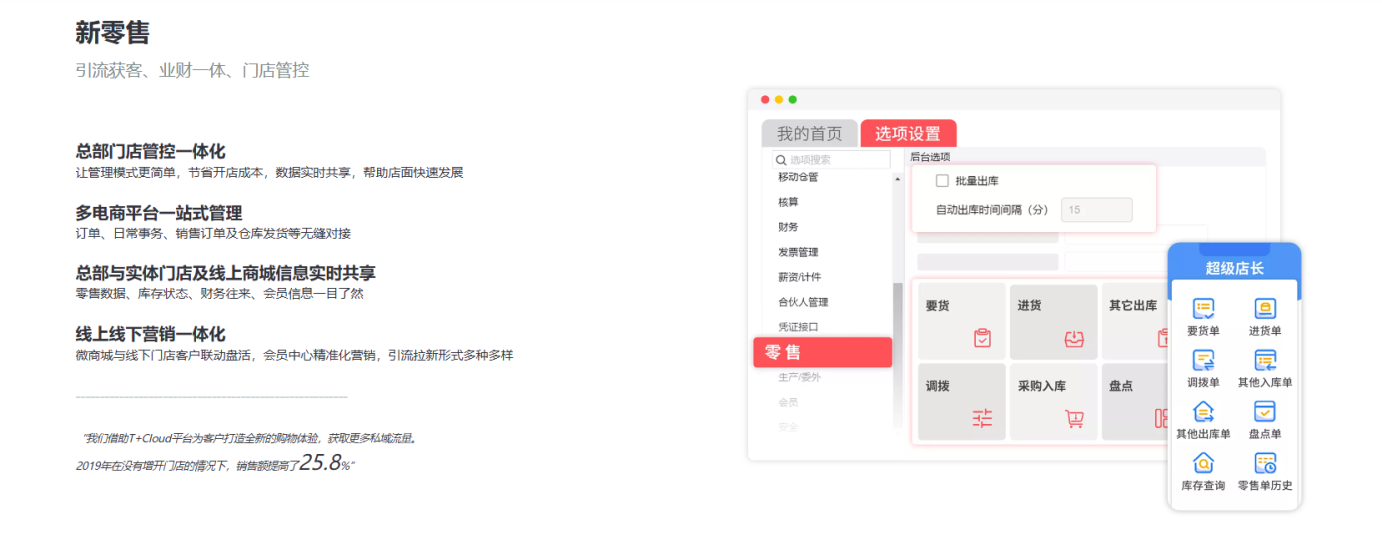Click the 新零售 page heading
This screenshot has height=550, width=1382.
point(113,33)
